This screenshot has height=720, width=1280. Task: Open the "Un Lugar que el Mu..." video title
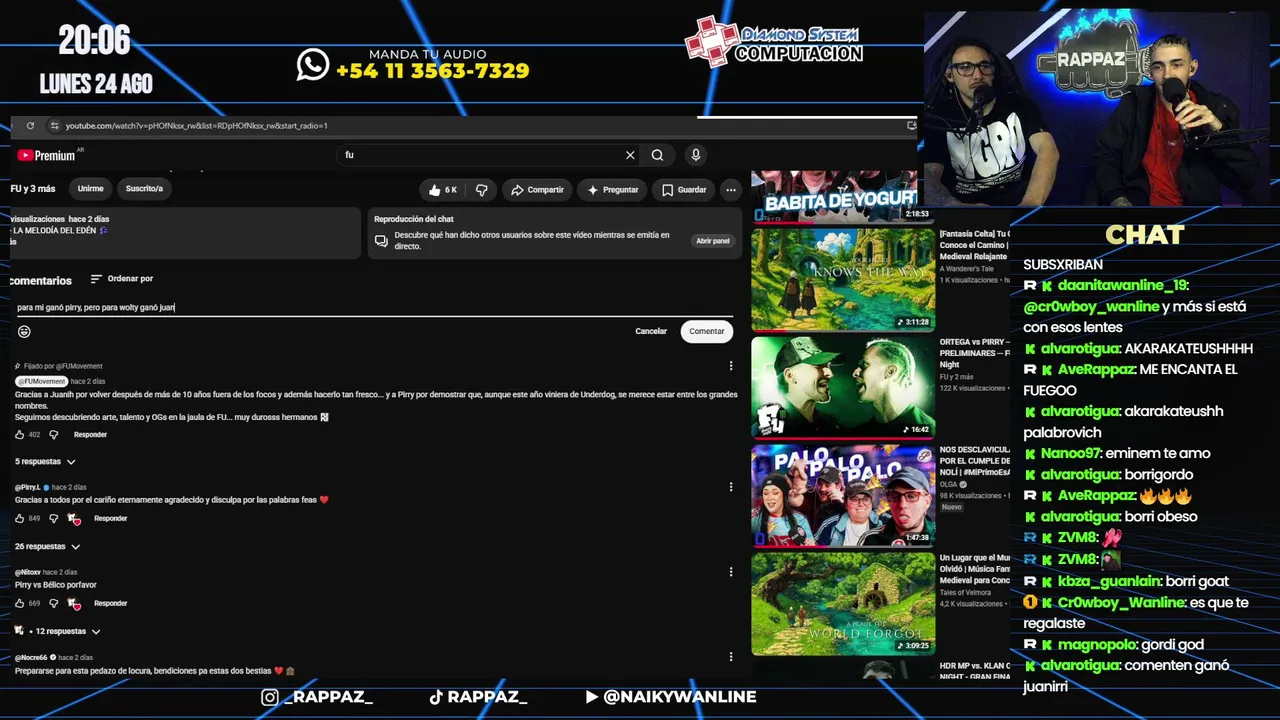tap(974, 569)
